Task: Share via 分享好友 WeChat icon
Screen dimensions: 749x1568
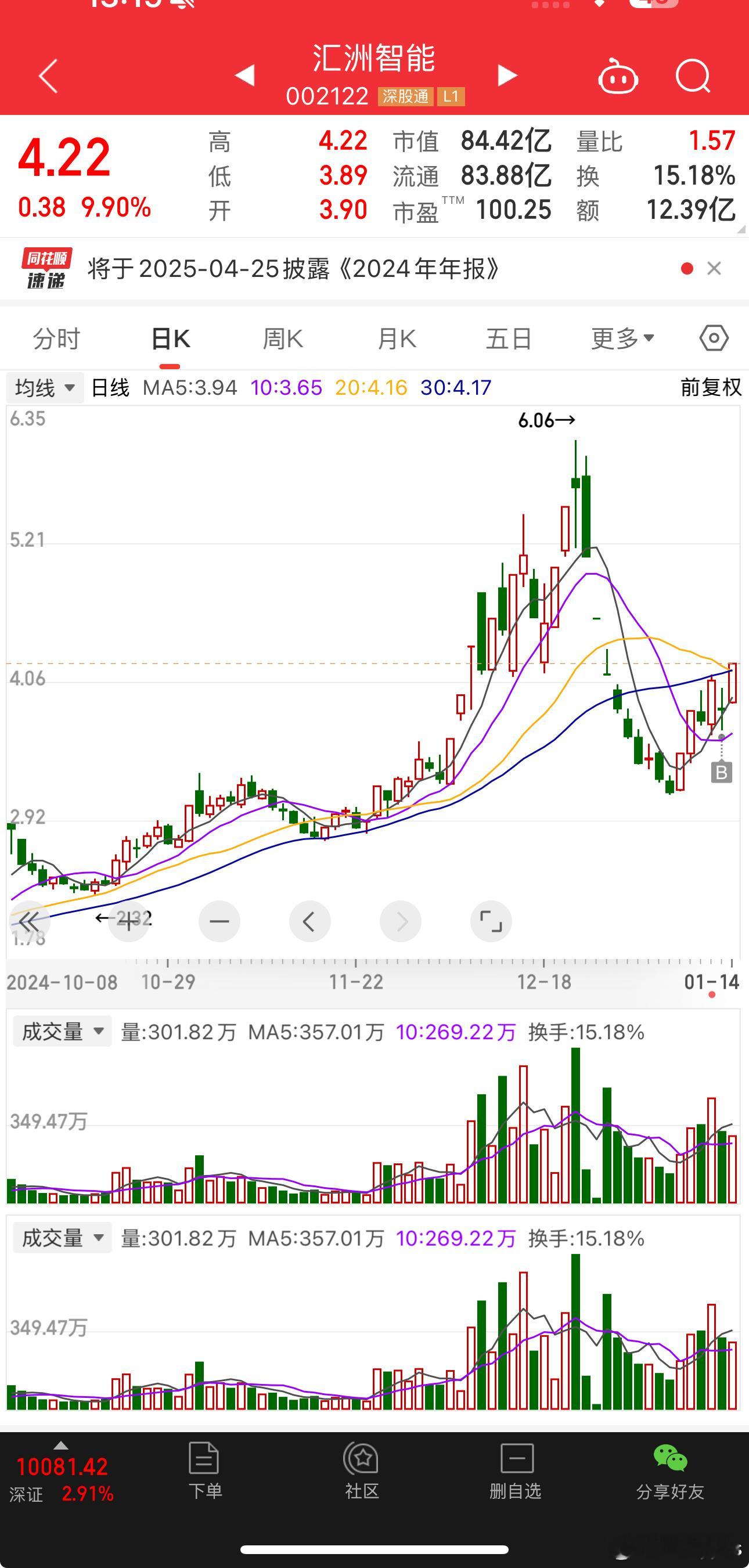Action: (x=670, y=1470)
